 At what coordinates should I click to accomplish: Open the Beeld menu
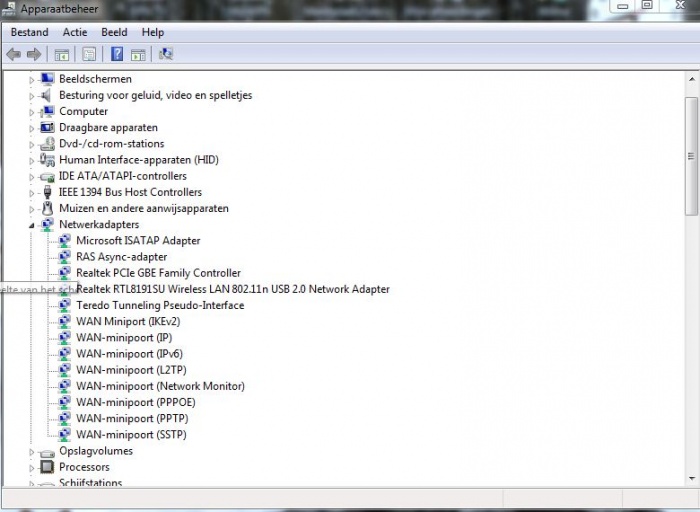(x=114, y=32)
